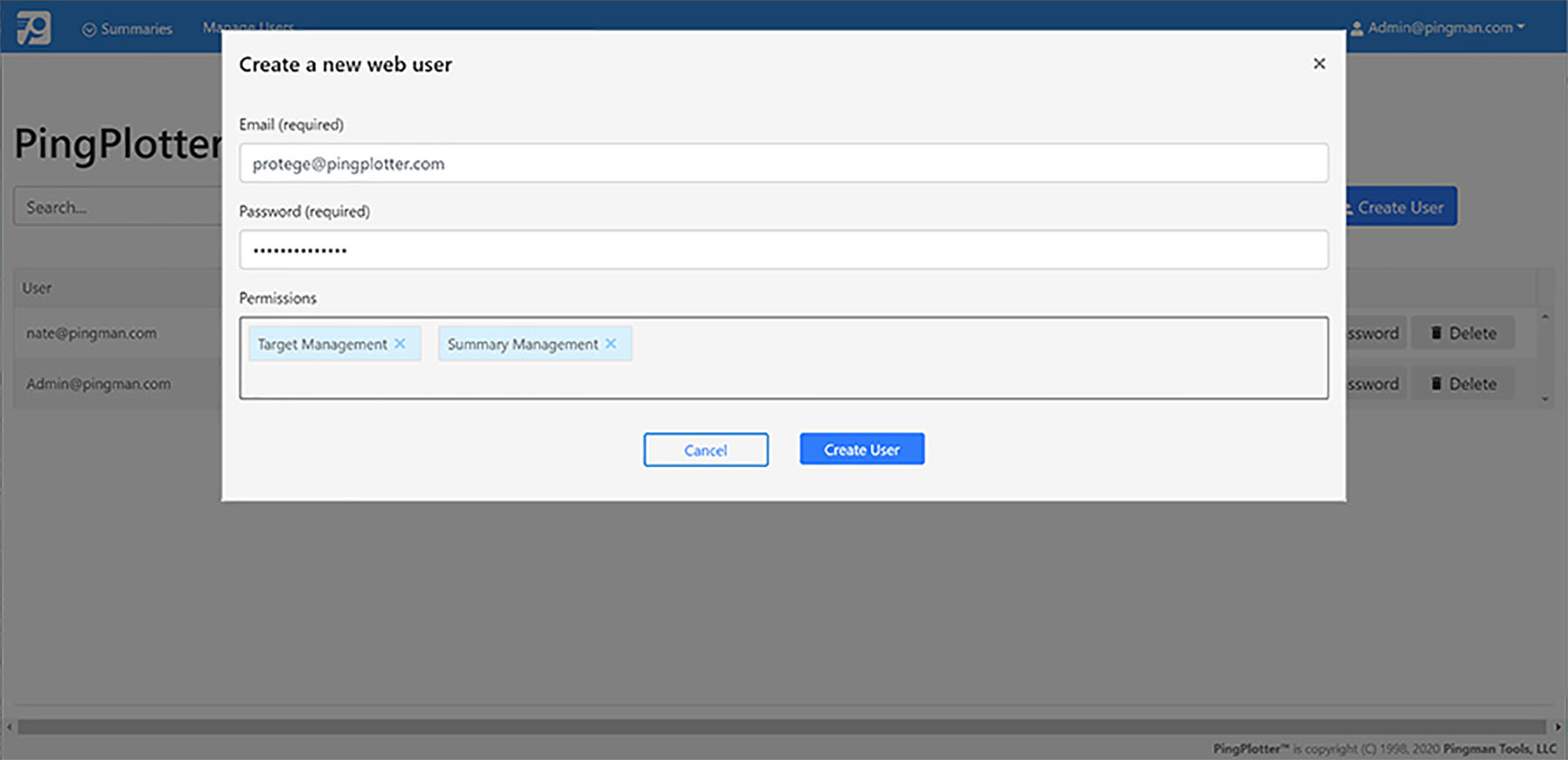Click the horizontal scrollbar right arrow
This screenshot has width=1568, height=760.
(1558, 727)
